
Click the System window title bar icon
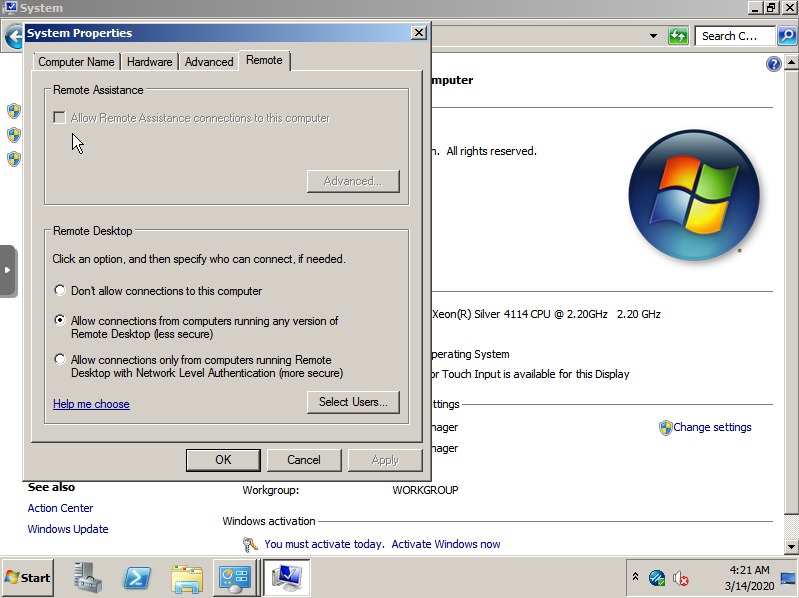[x=10, y=8]
